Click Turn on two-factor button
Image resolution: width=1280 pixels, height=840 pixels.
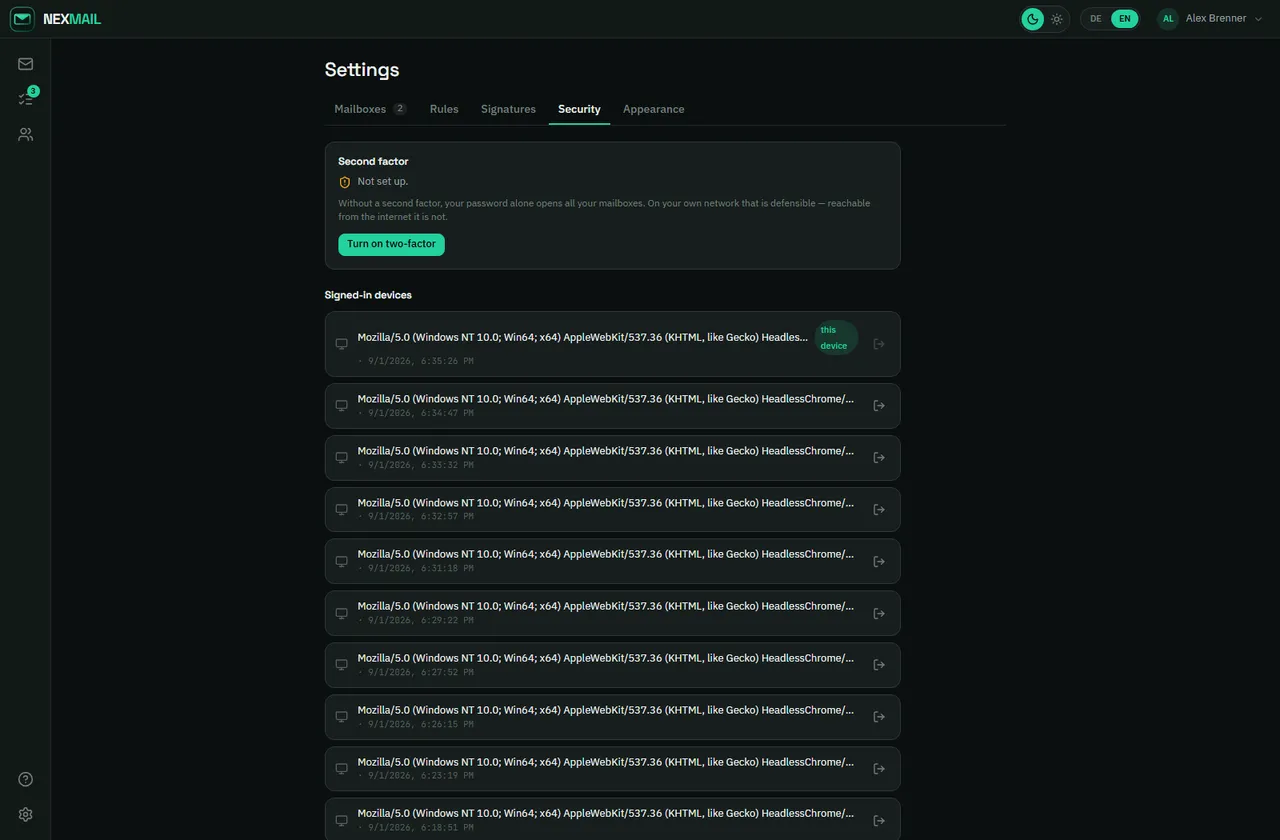(391, 244)
